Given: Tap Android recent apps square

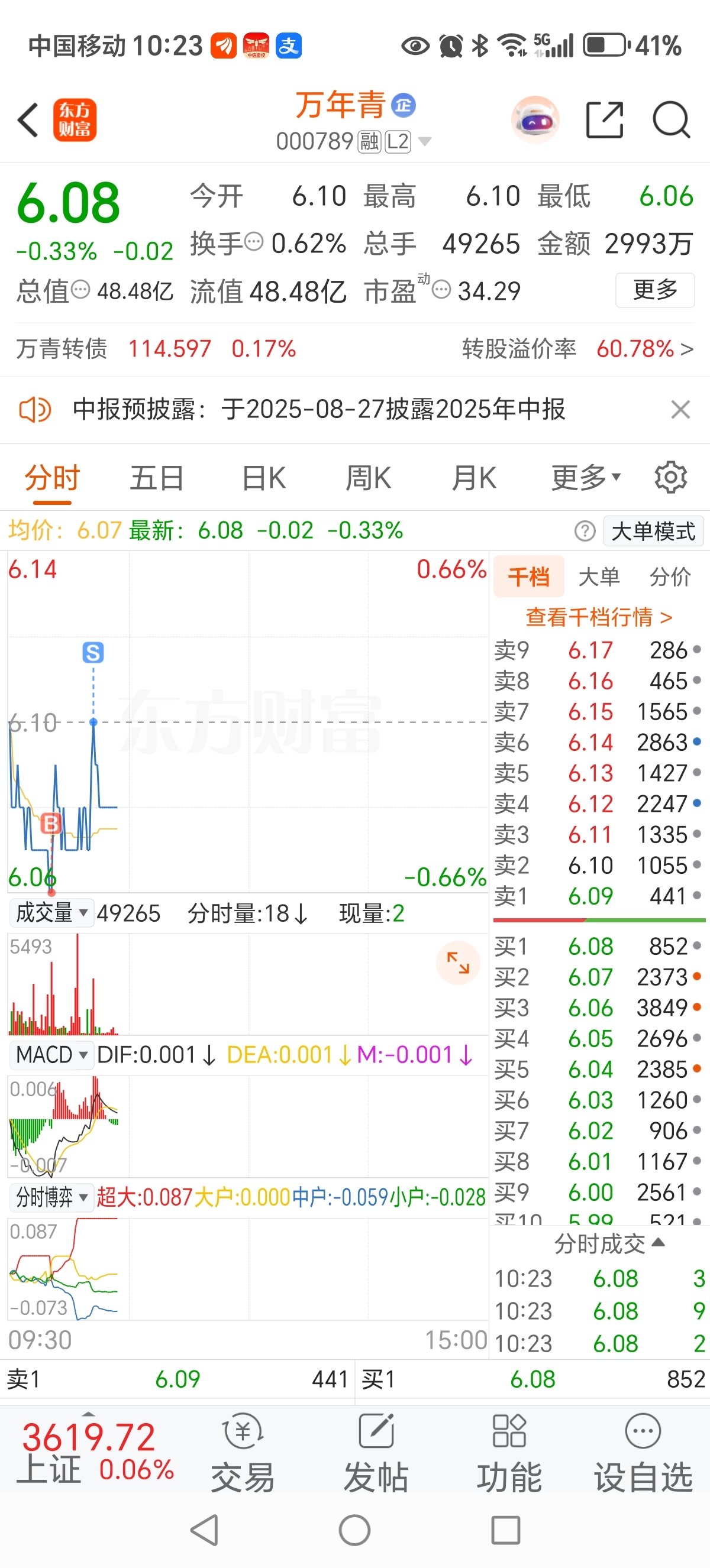Looking at the screenshot, I should coord(505,1530).
